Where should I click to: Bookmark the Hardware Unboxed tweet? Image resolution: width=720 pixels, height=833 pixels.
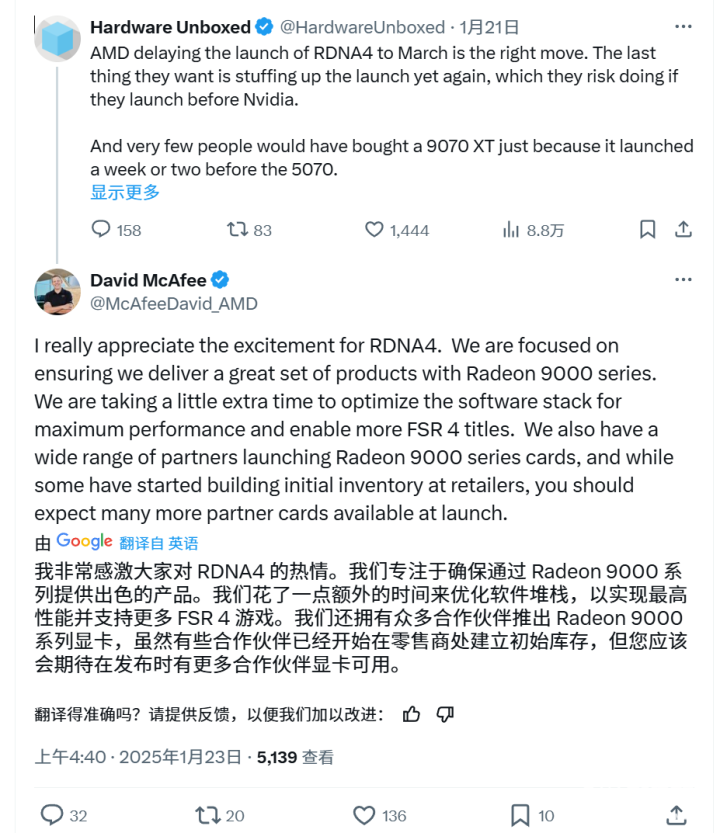click(648, 230)
